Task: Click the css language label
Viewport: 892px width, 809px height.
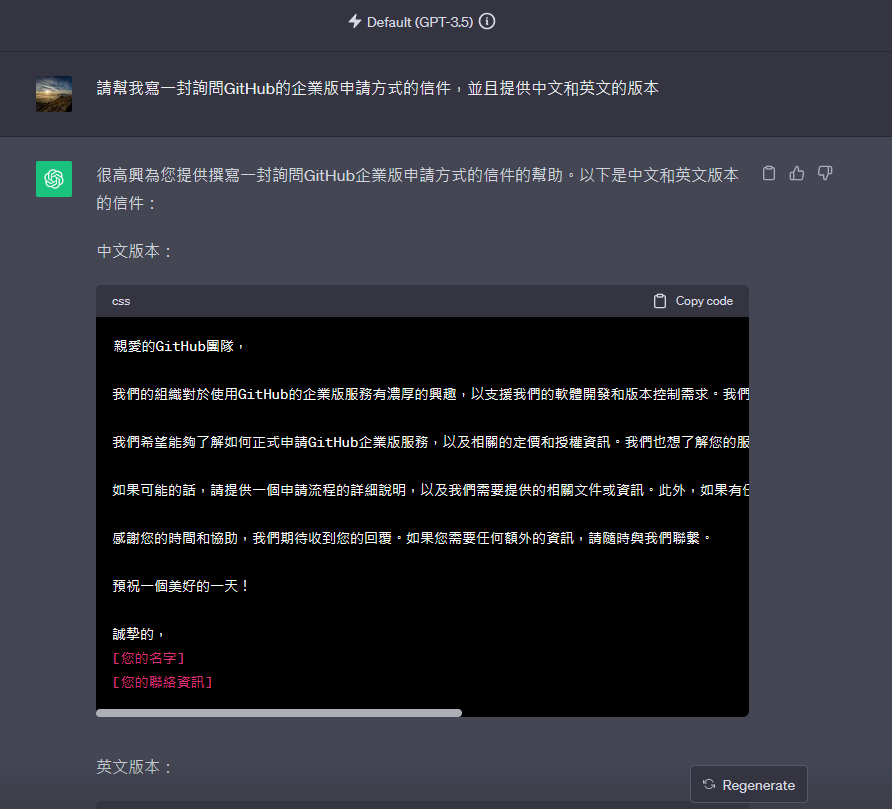Action: (121, 302)
